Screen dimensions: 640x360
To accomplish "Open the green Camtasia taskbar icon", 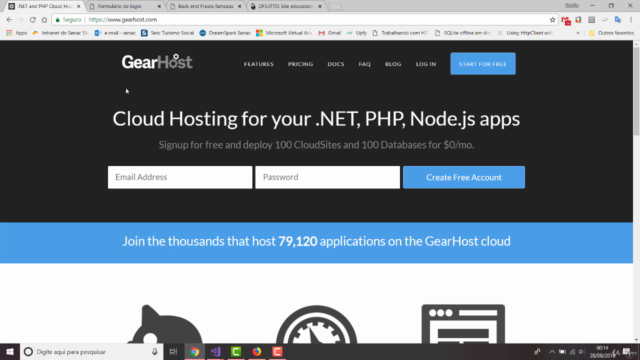I will point(236,352).
